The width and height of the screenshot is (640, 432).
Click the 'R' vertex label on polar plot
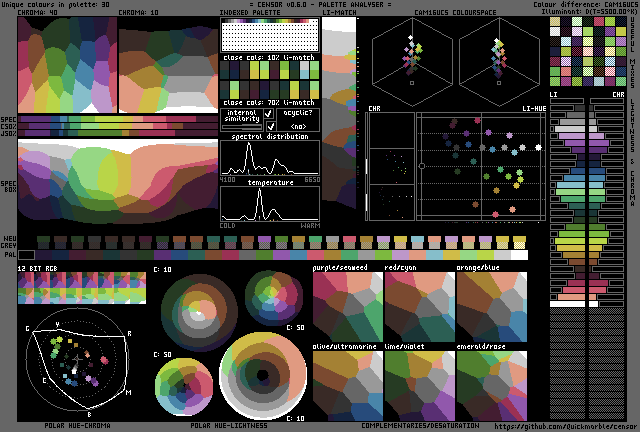[129, 334]
